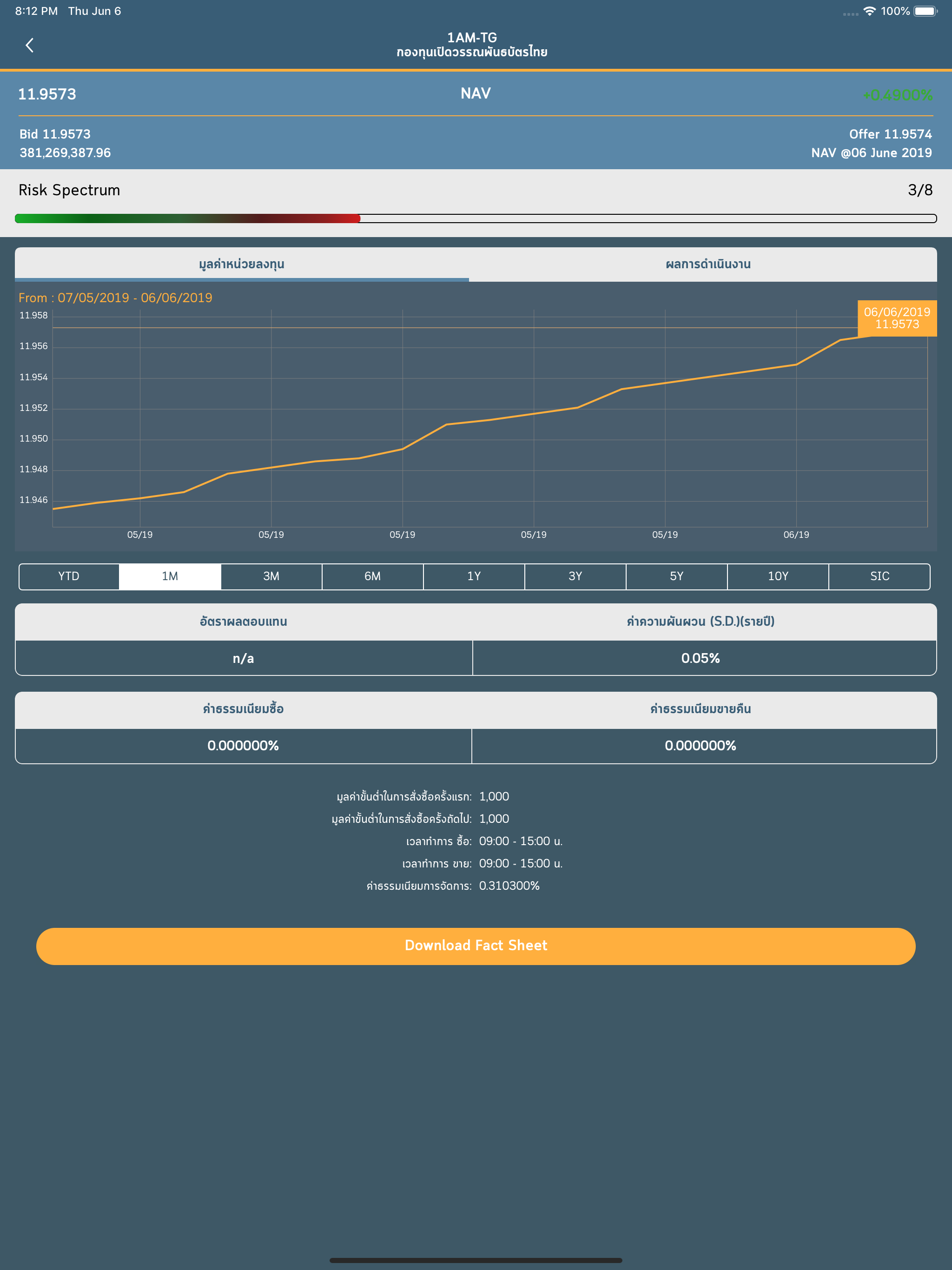Tap the battery indicator icon
The width and height of the screenshot is (952, 1270).
(x=925, y=11)
